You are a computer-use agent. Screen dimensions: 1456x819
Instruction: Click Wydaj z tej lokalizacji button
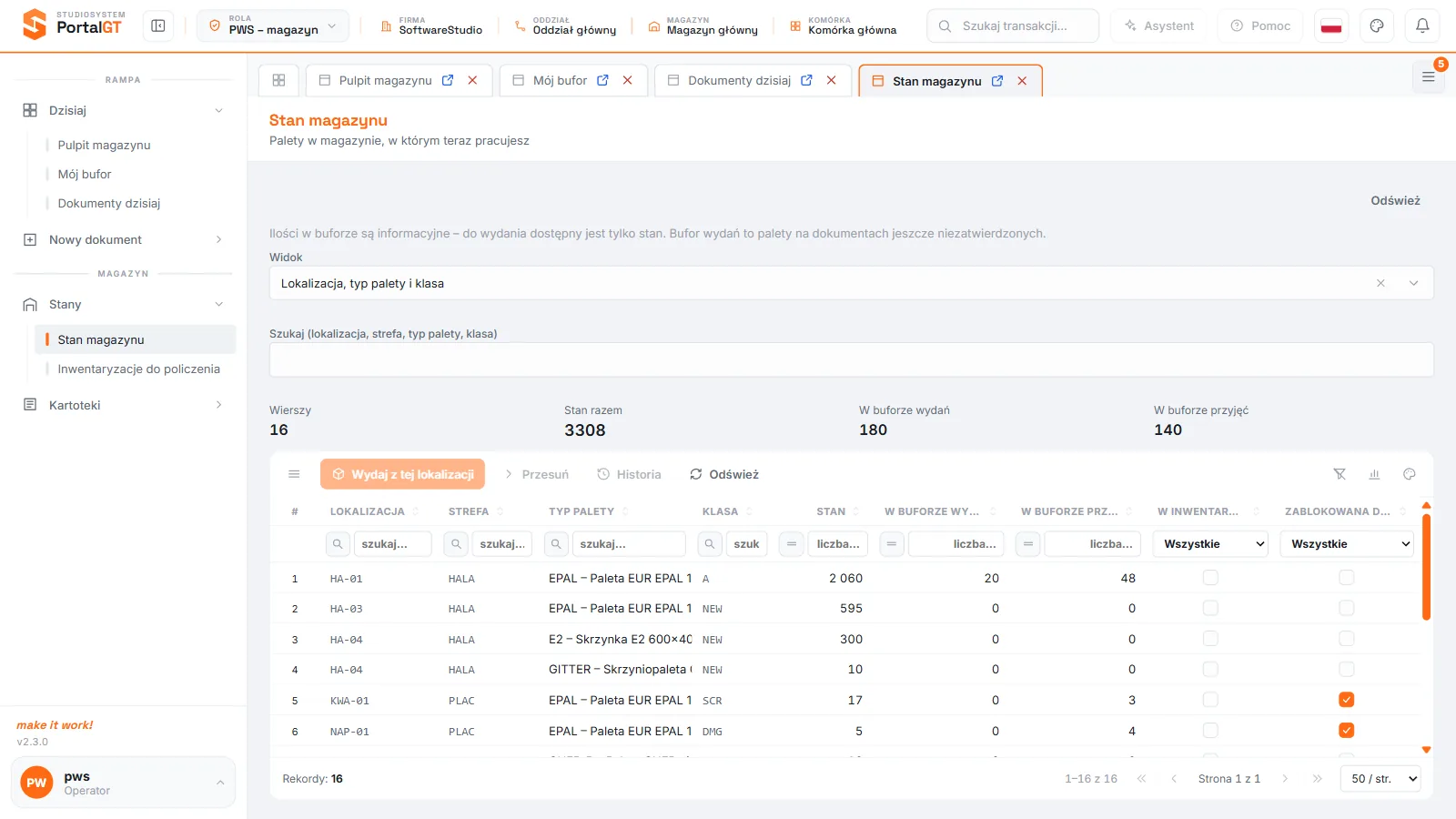[x=402, y=474]
